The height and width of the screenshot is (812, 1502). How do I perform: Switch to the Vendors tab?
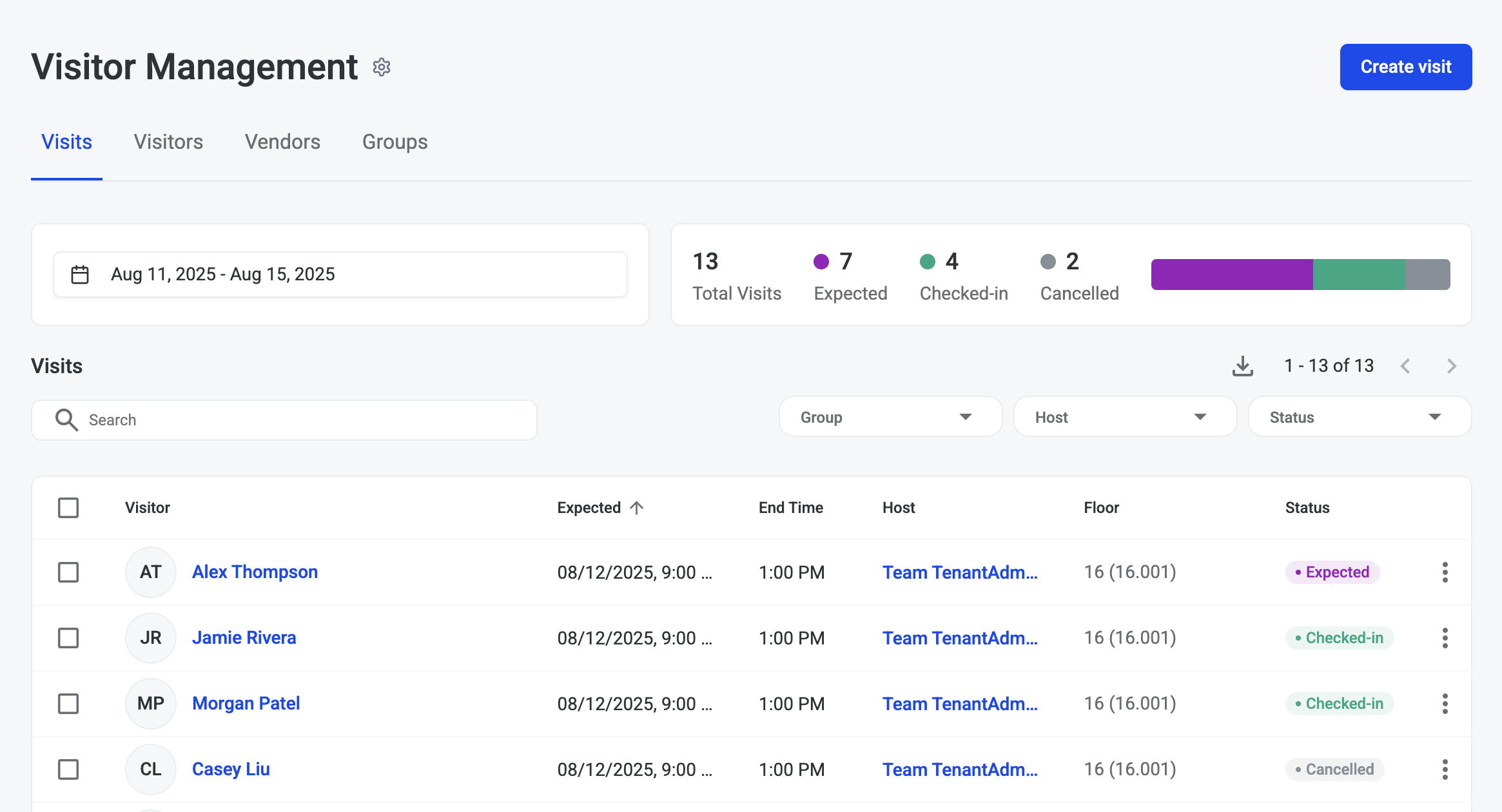(x=282, y=142)
